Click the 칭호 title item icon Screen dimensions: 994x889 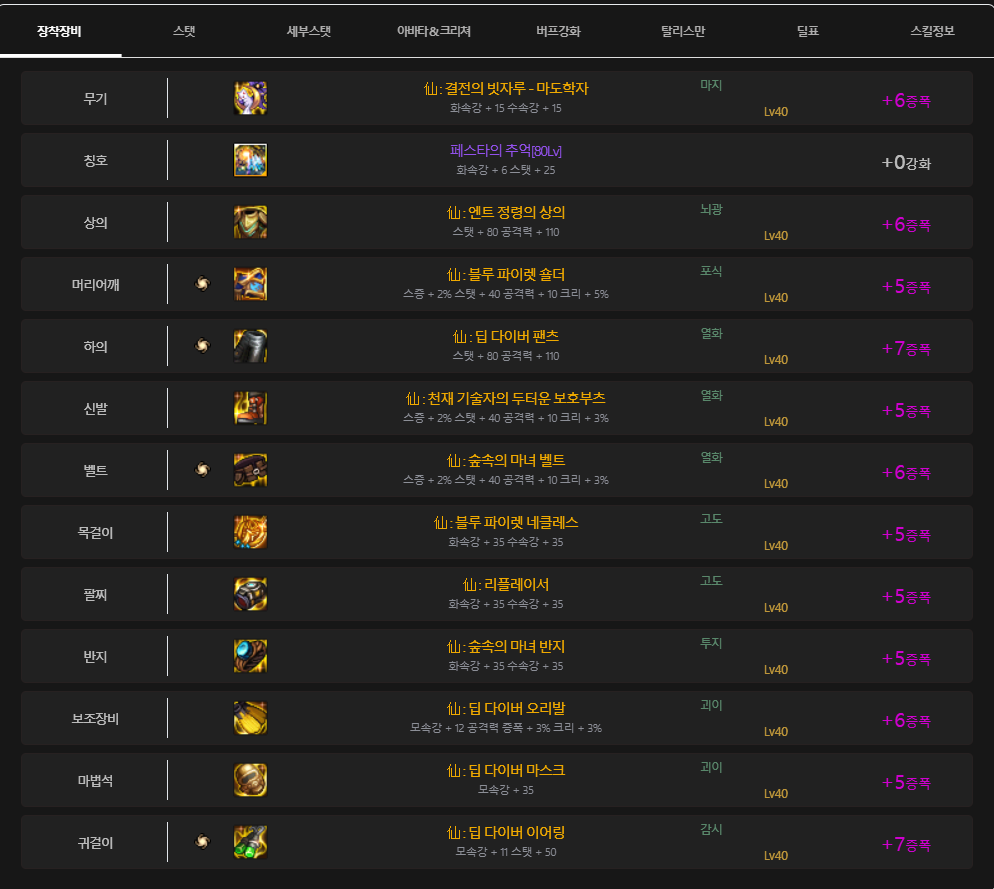click(x=250, y=160)
